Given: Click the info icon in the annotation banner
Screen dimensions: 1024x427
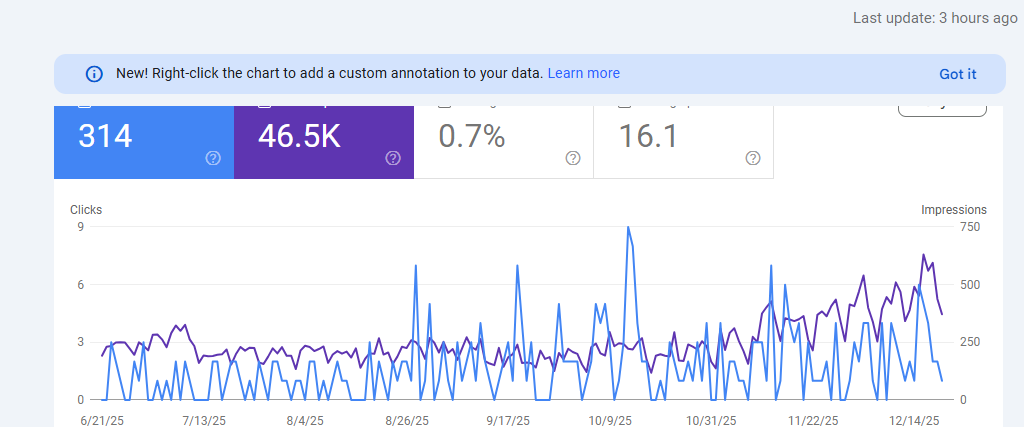Looking at the screenshot, I should (94, 74).
